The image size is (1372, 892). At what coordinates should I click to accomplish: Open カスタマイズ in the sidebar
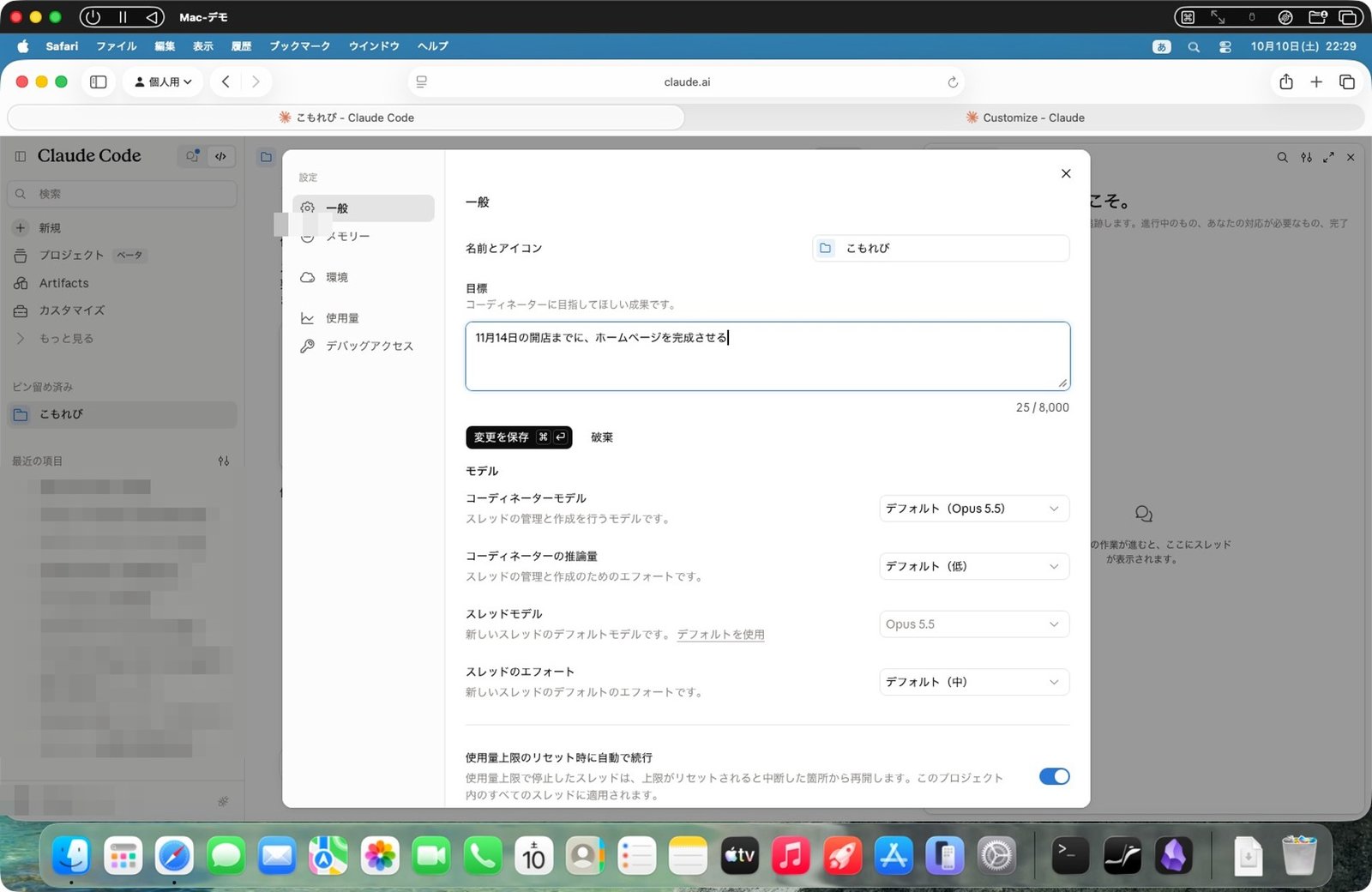pyautogui.click(x=122, y=310)
